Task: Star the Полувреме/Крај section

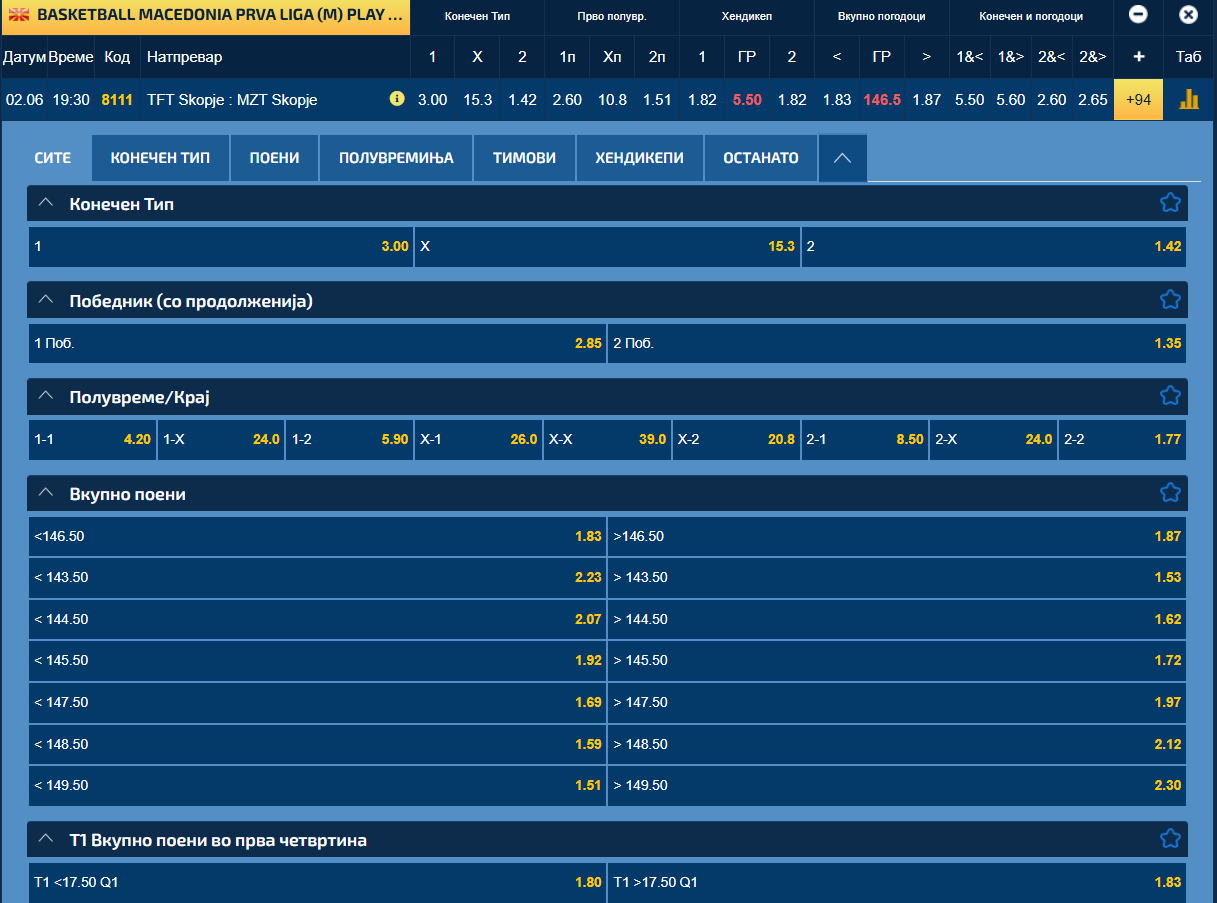Action: [1170, 396]
